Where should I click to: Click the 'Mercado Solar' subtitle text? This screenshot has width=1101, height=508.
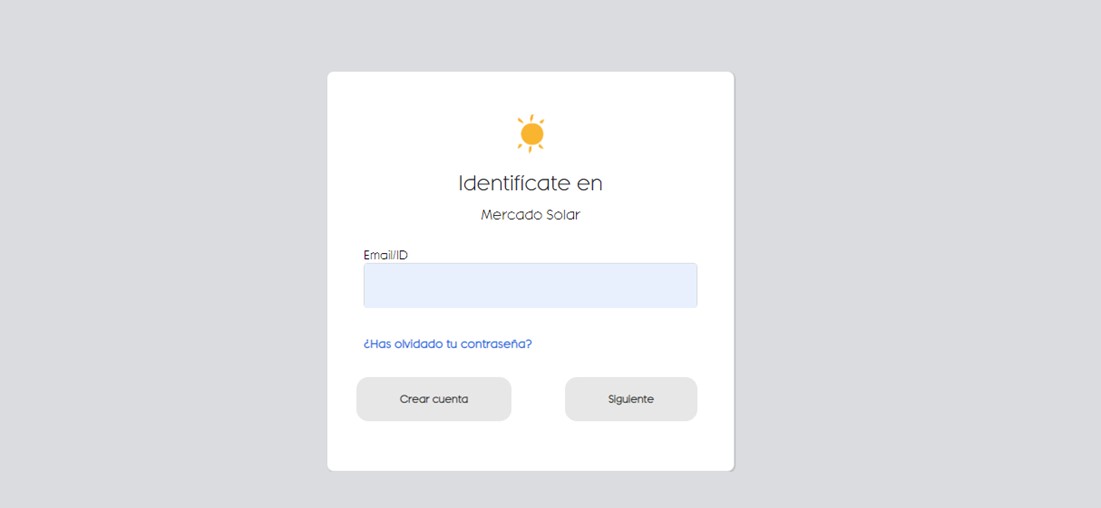530,215
